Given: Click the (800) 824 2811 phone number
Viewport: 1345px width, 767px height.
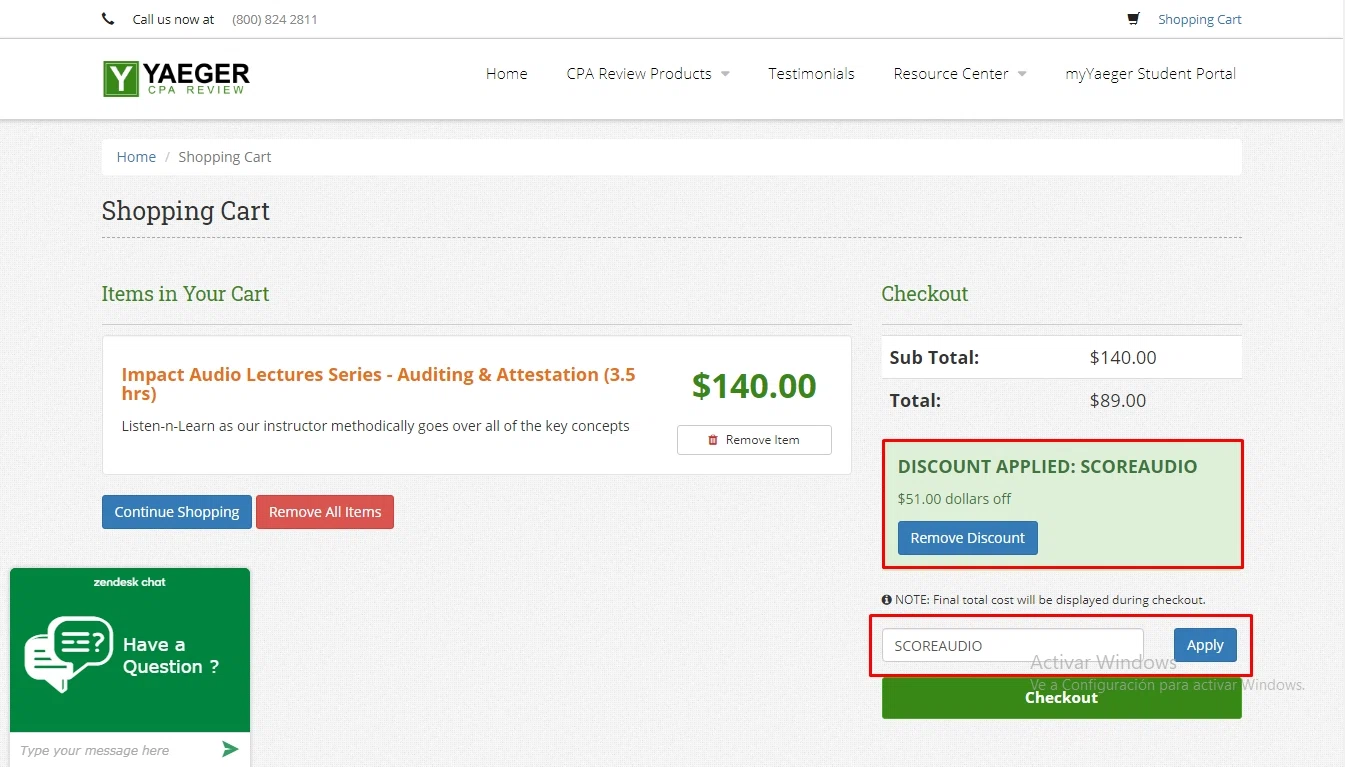Looking at the screenshot, I should 275,19.
